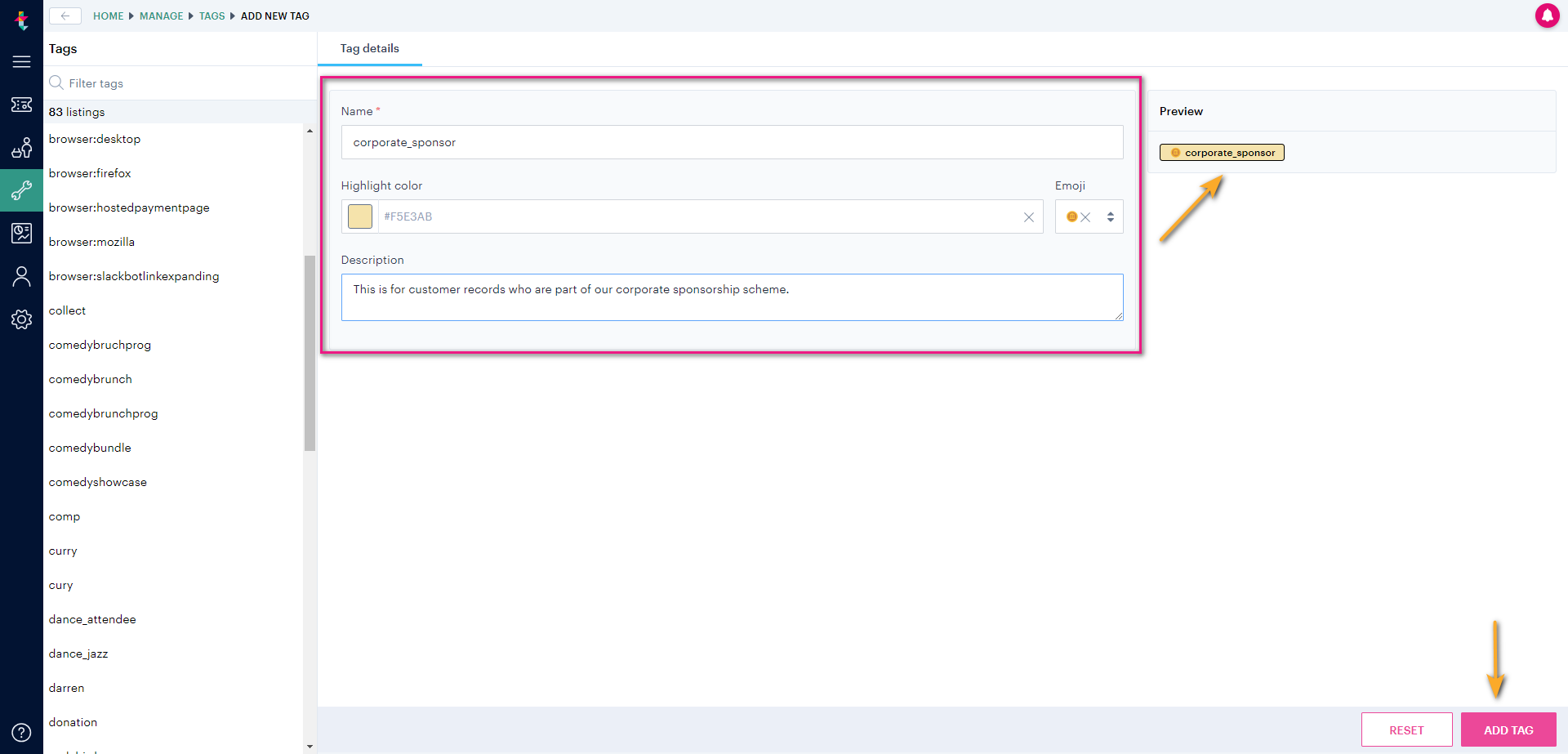Image resolution: width=1568 pixels, height=754 pixels.
Task: Click inside the Filter tags search field
Action: click(x=122, y=83)
